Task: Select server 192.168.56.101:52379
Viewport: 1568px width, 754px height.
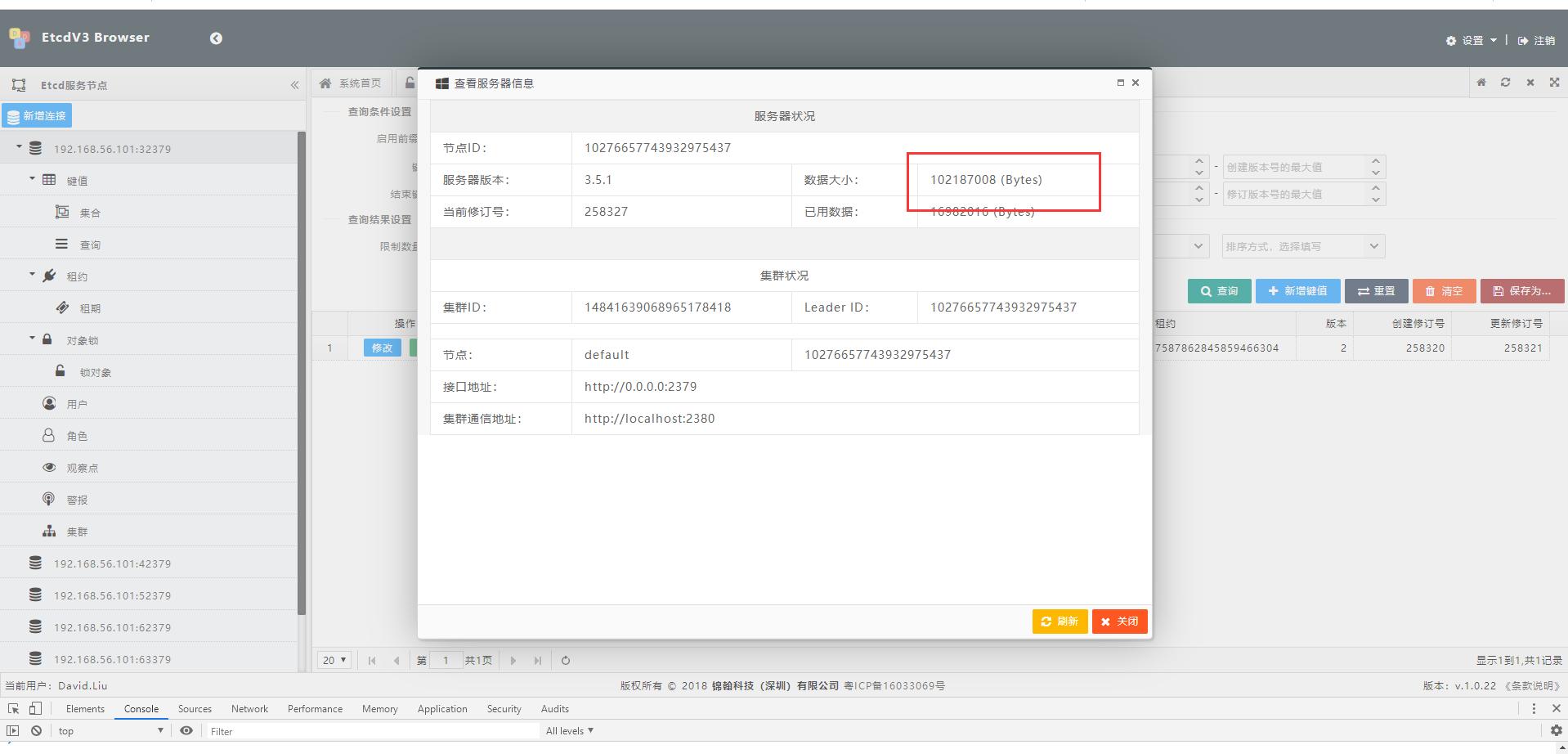Action: coord(113,595)
